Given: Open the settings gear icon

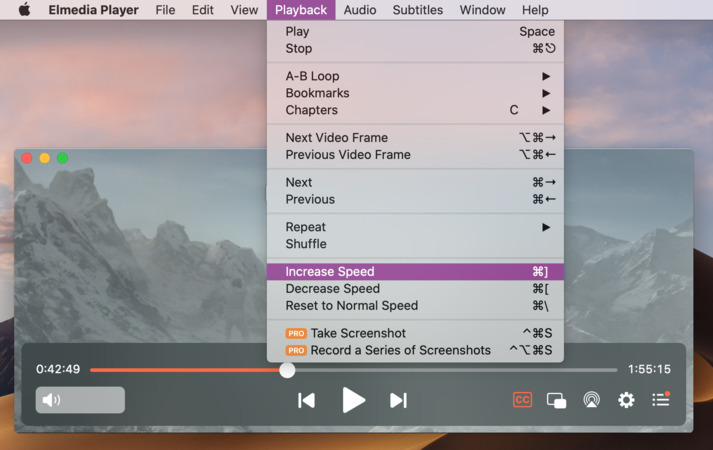Looking at the screenshot, I should tap(626, 400).
